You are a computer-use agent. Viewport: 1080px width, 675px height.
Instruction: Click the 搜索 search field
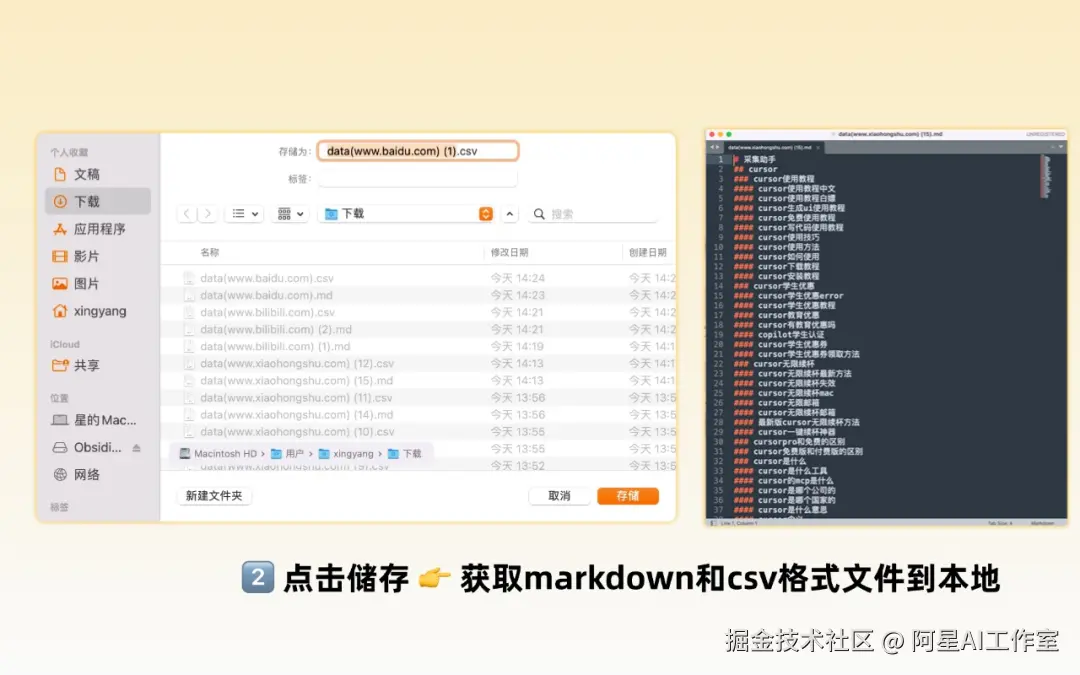[594, 214]
